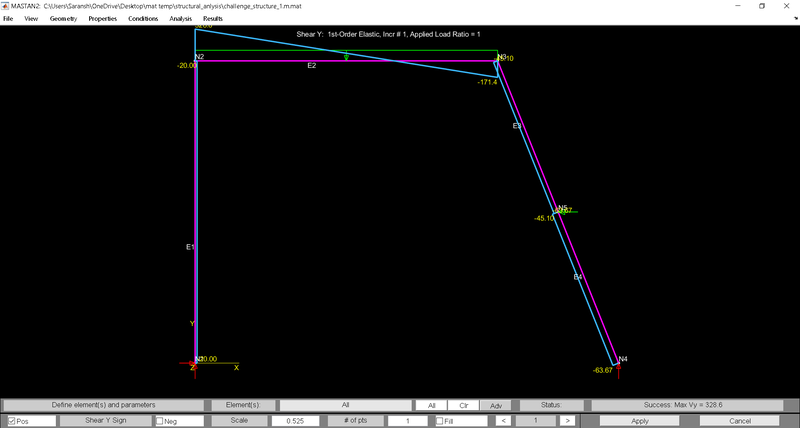Click node N5 on the inclined member
The width and height of the screenshot is (800, 428).
click(x=559, y=212)
